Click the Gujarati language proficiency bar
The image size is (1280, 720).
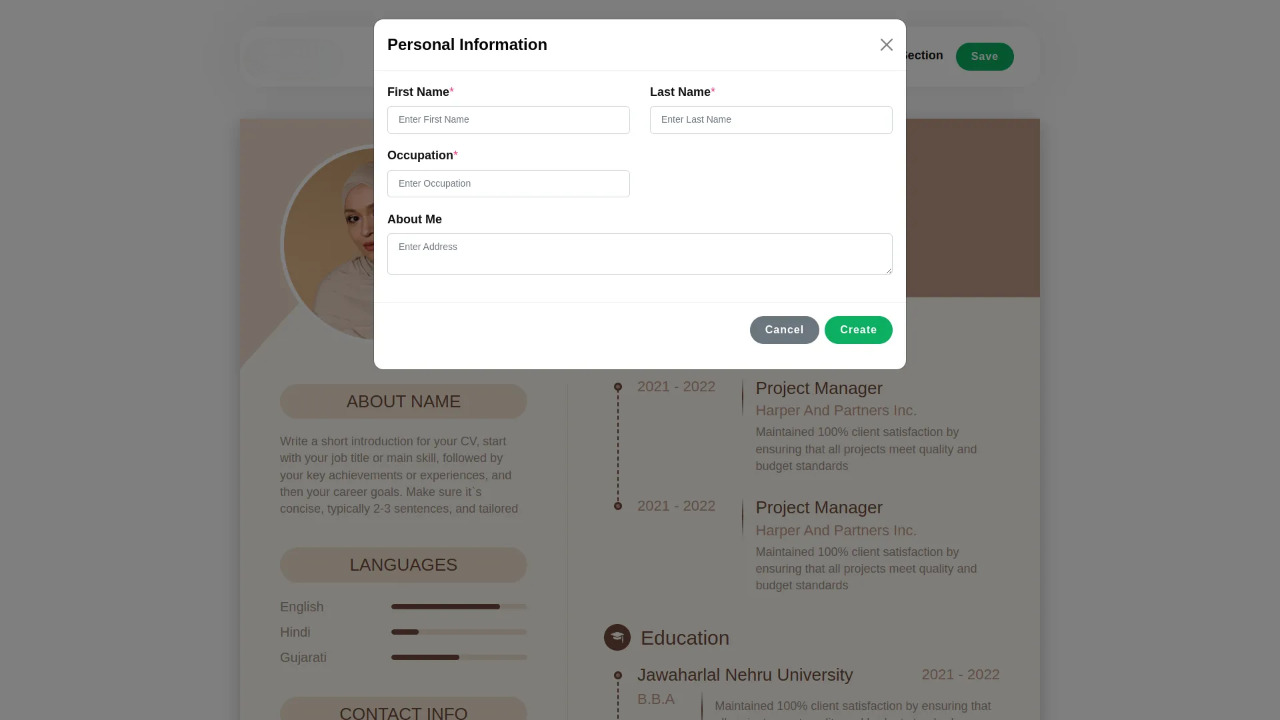click(x=459, y=657)
